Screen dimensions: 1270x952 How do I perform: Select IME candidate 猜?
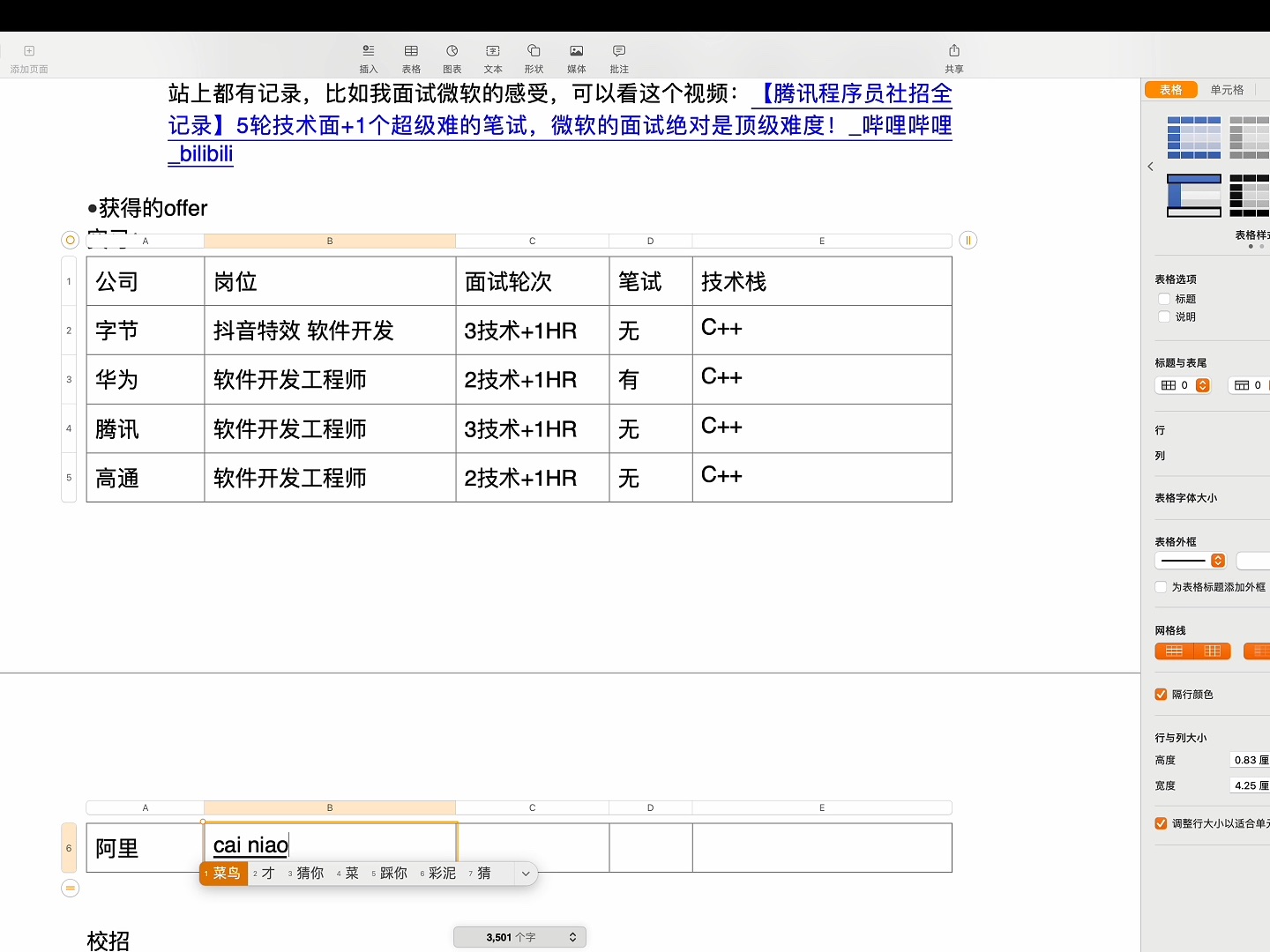[x=480, y=874]
